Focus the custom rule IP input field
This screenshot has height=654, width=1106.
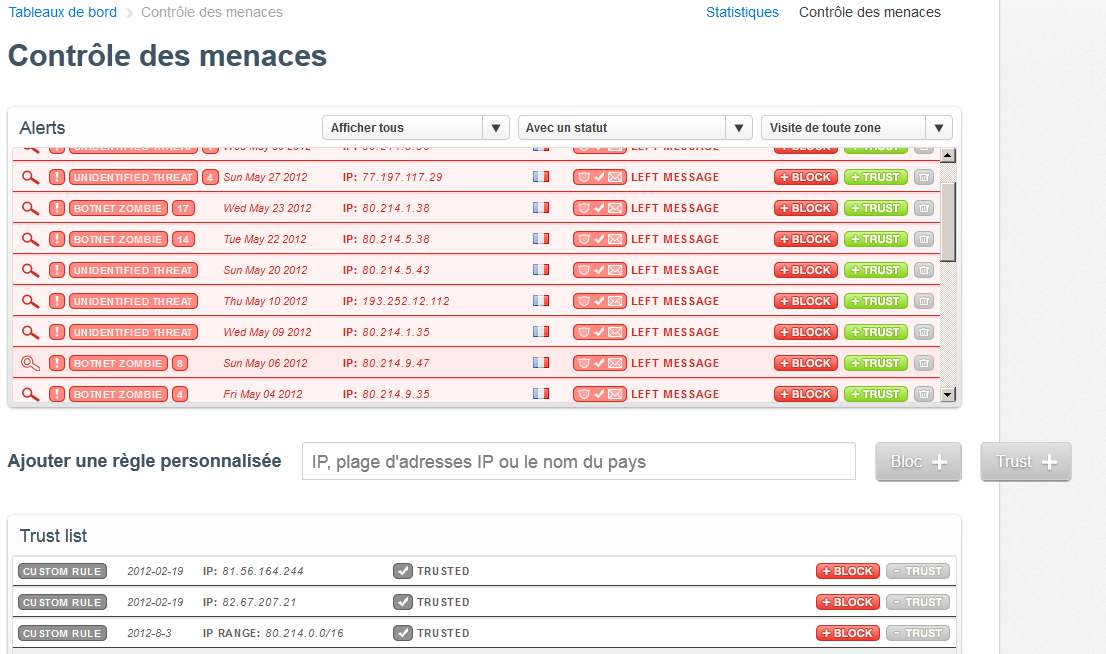tap(578, 462)
